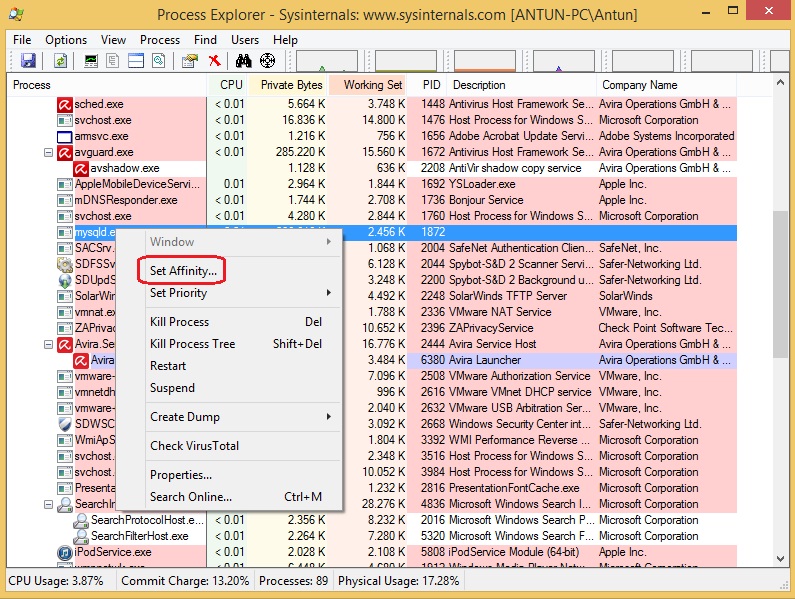This screenshot has width=795, height=599.
Task: Sort by the Description column header
Action: pyautogui.click(x=522, y=85)
